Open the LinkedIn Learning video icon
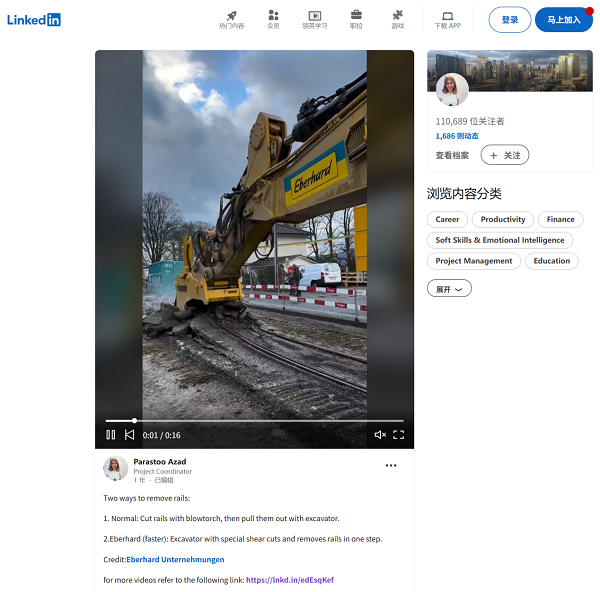Viewport: 600px width, 592px height. (315, 16)
